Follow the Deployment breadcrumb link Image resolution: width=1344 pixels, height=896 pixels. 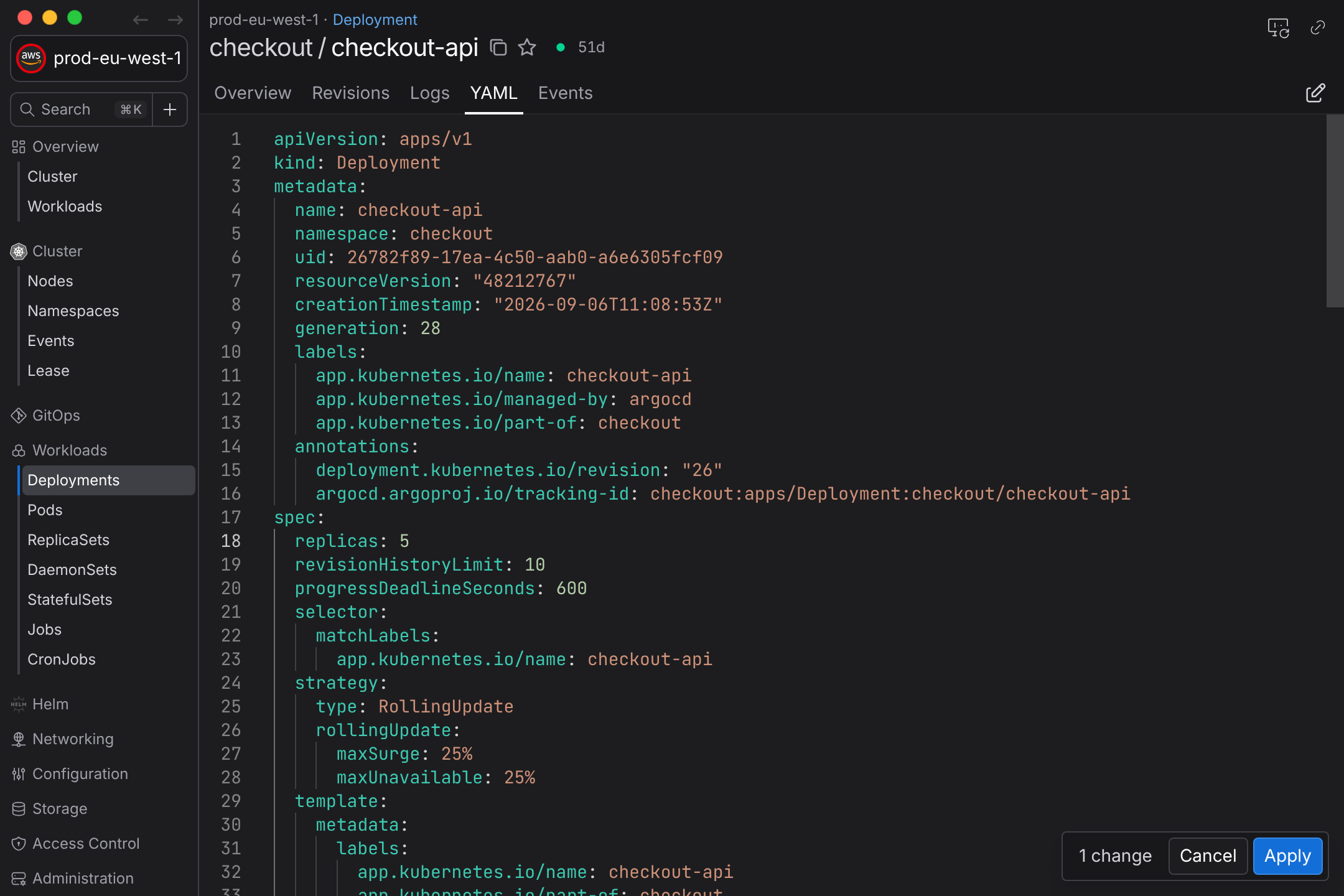pos(375,20)
